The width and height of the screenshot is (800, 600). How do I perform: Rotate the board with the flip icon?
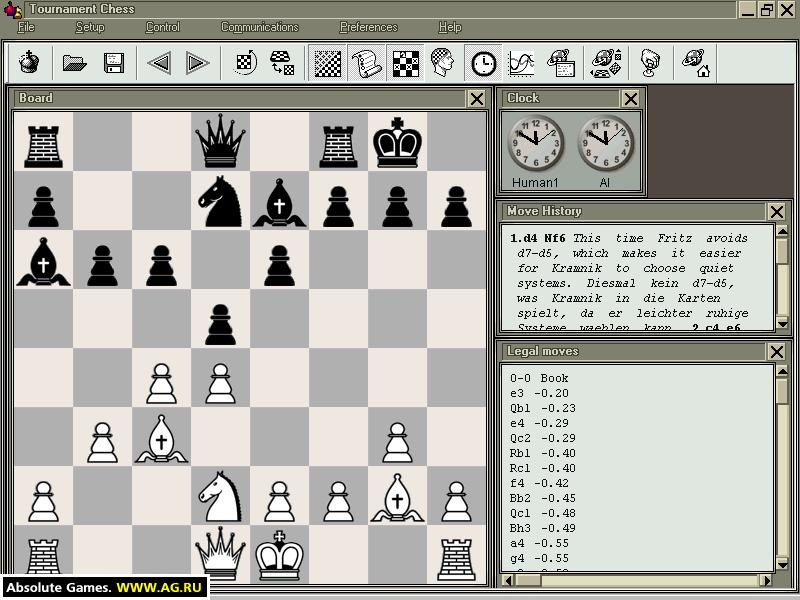tap(245, 63)
